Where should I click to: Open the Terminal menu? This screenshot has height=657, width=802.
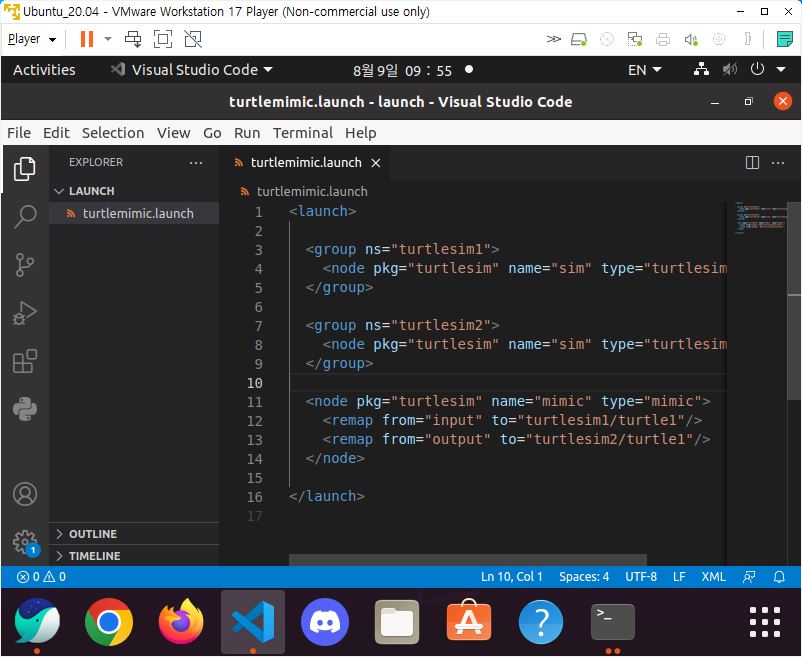tap(303, 133)
